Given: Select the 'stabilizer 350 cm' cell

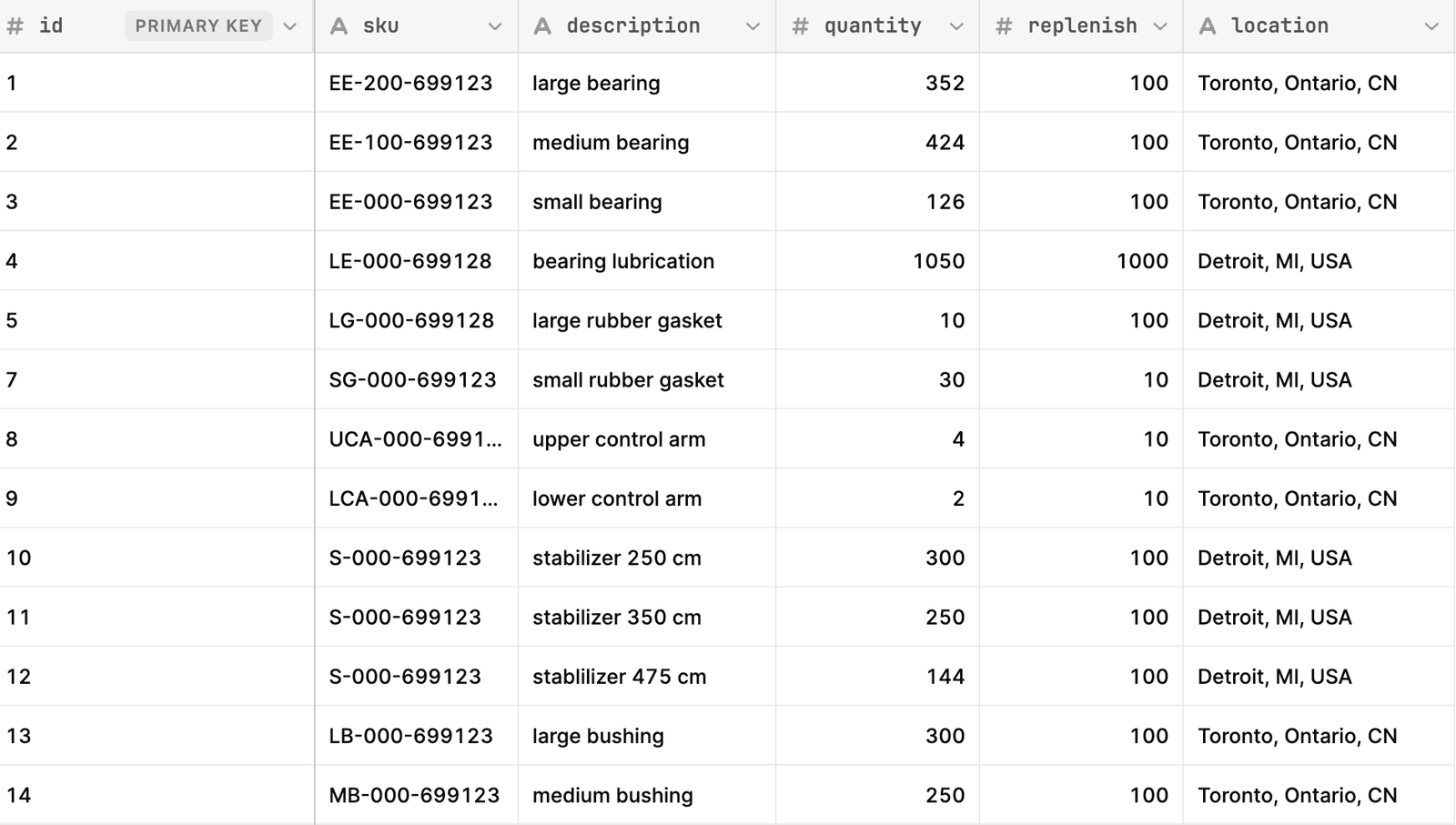Looking at the screenshot, I should click(x=647, y=617).
